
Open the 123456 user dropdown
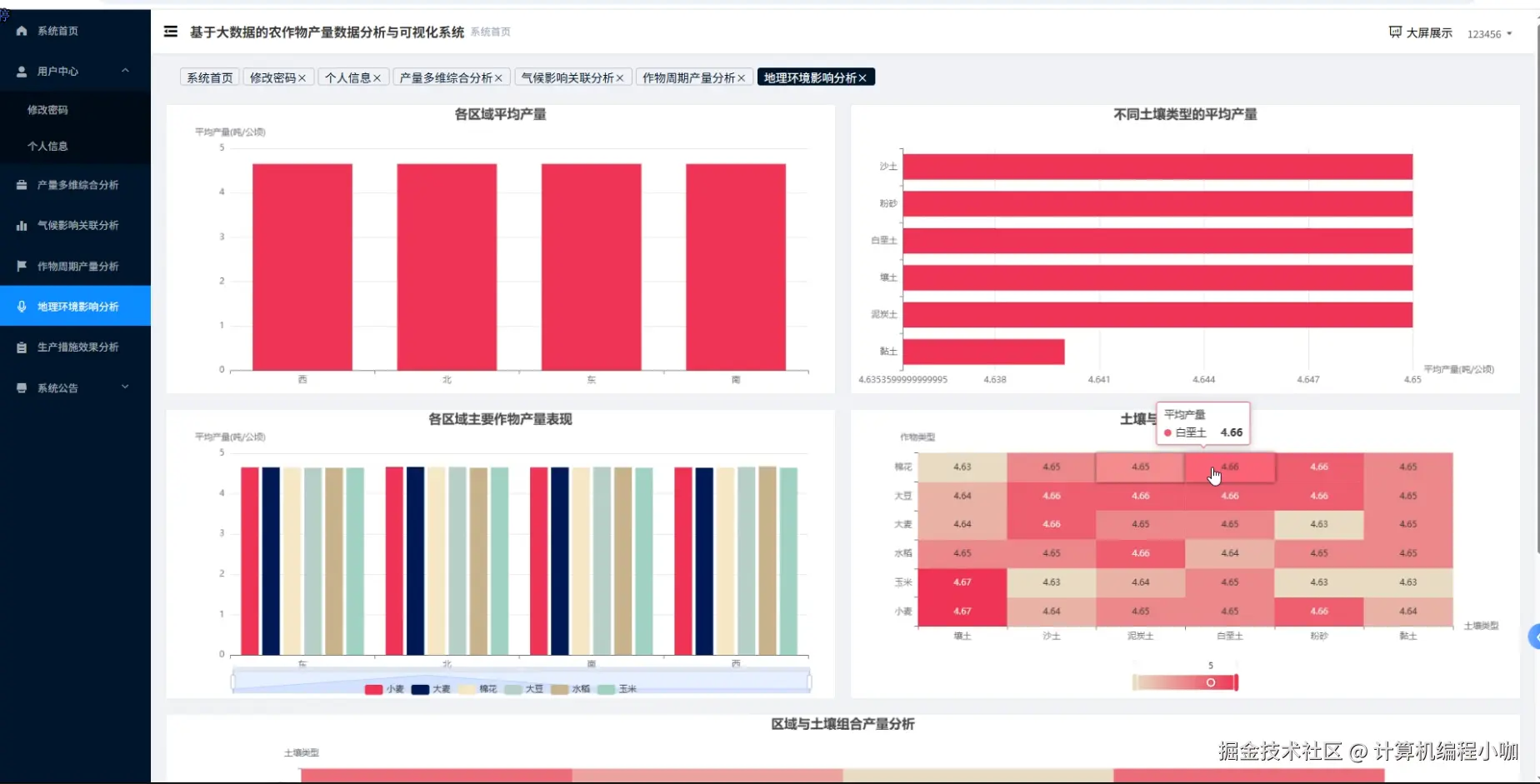coord(1489,33)
